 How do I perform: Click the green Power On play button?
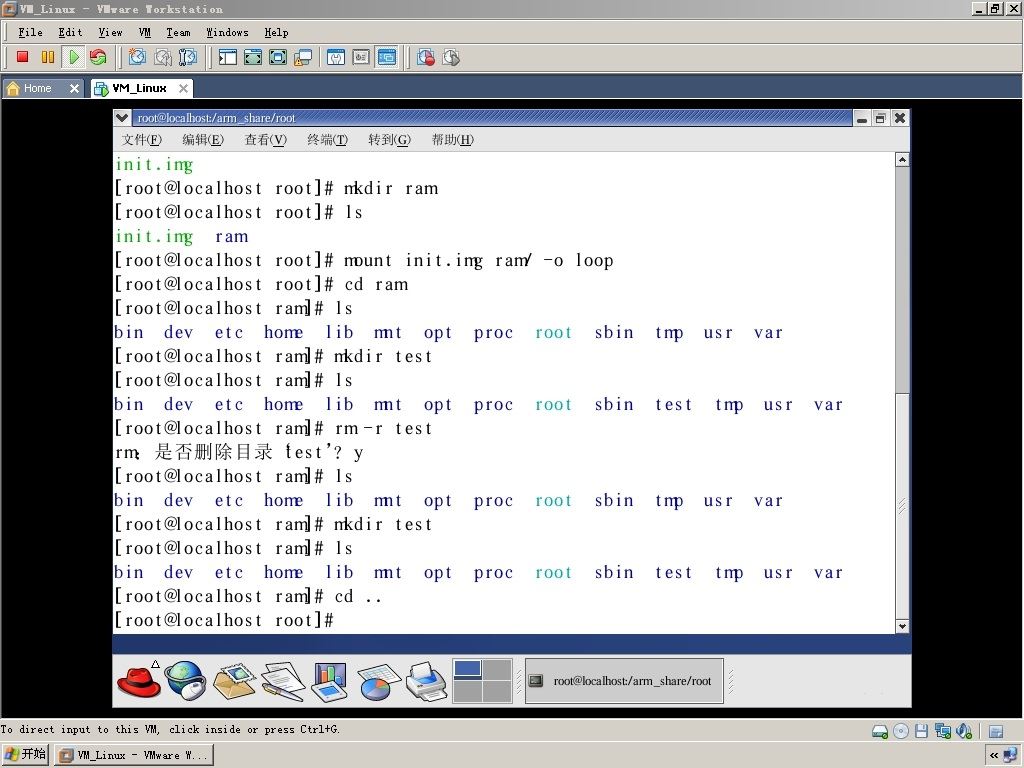pos(73,57)
